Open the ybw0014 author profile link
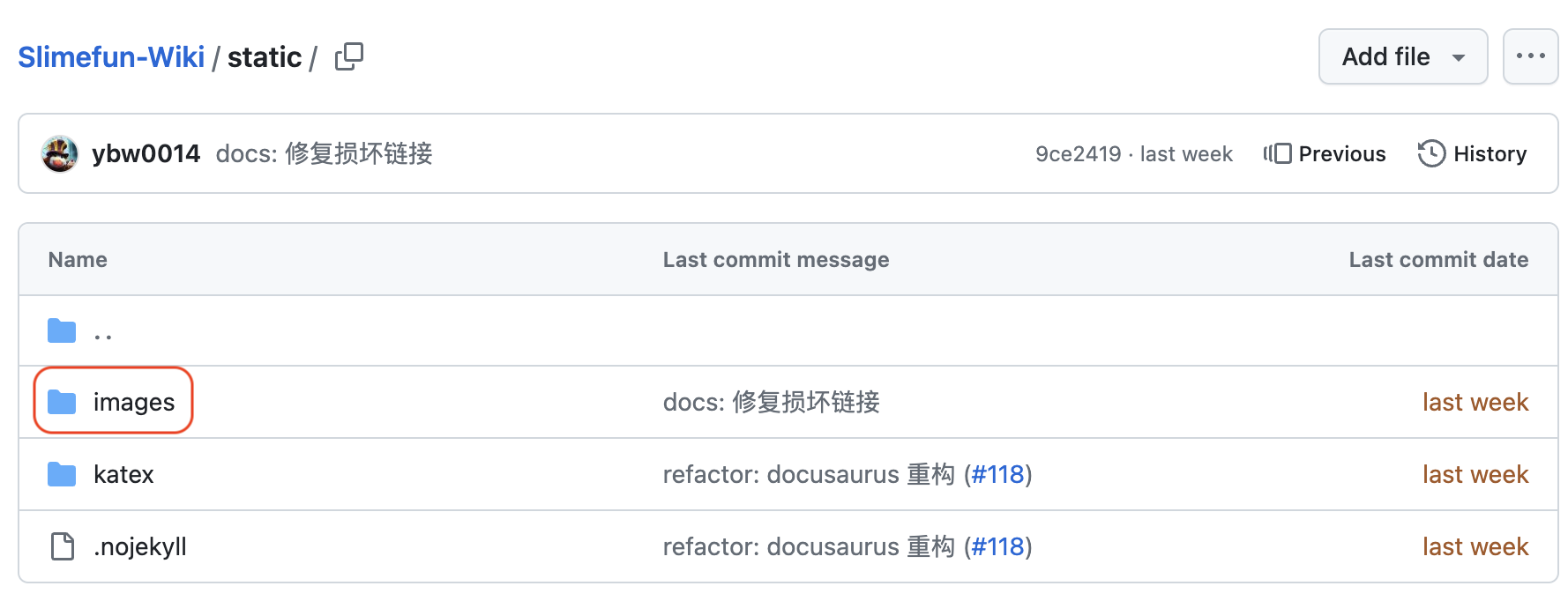 (146, 154)
